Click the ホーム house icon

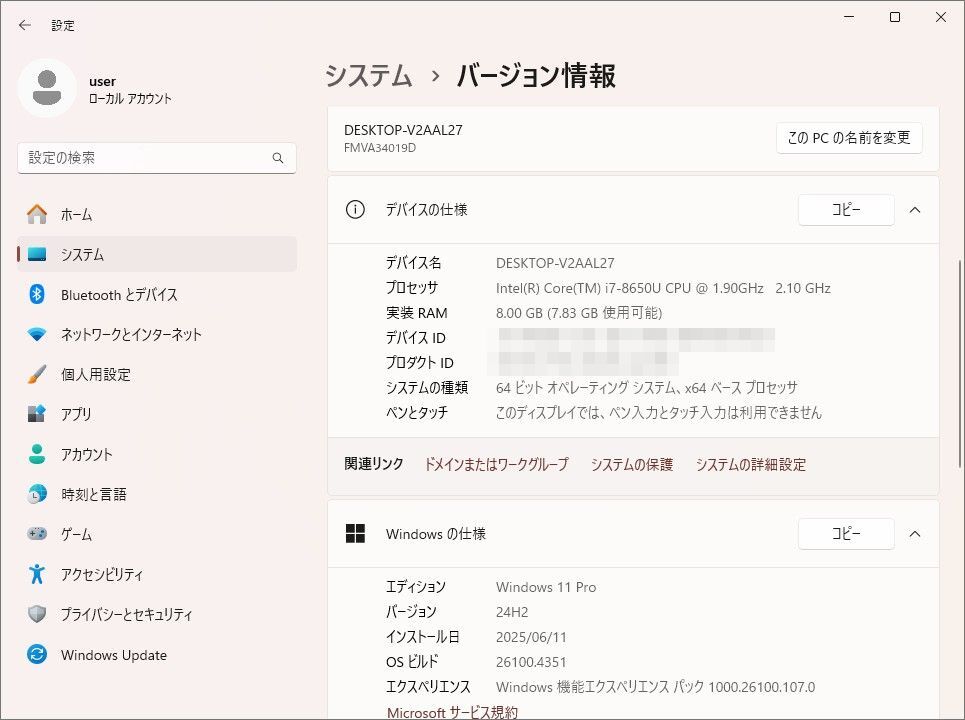tap(37, 214)
